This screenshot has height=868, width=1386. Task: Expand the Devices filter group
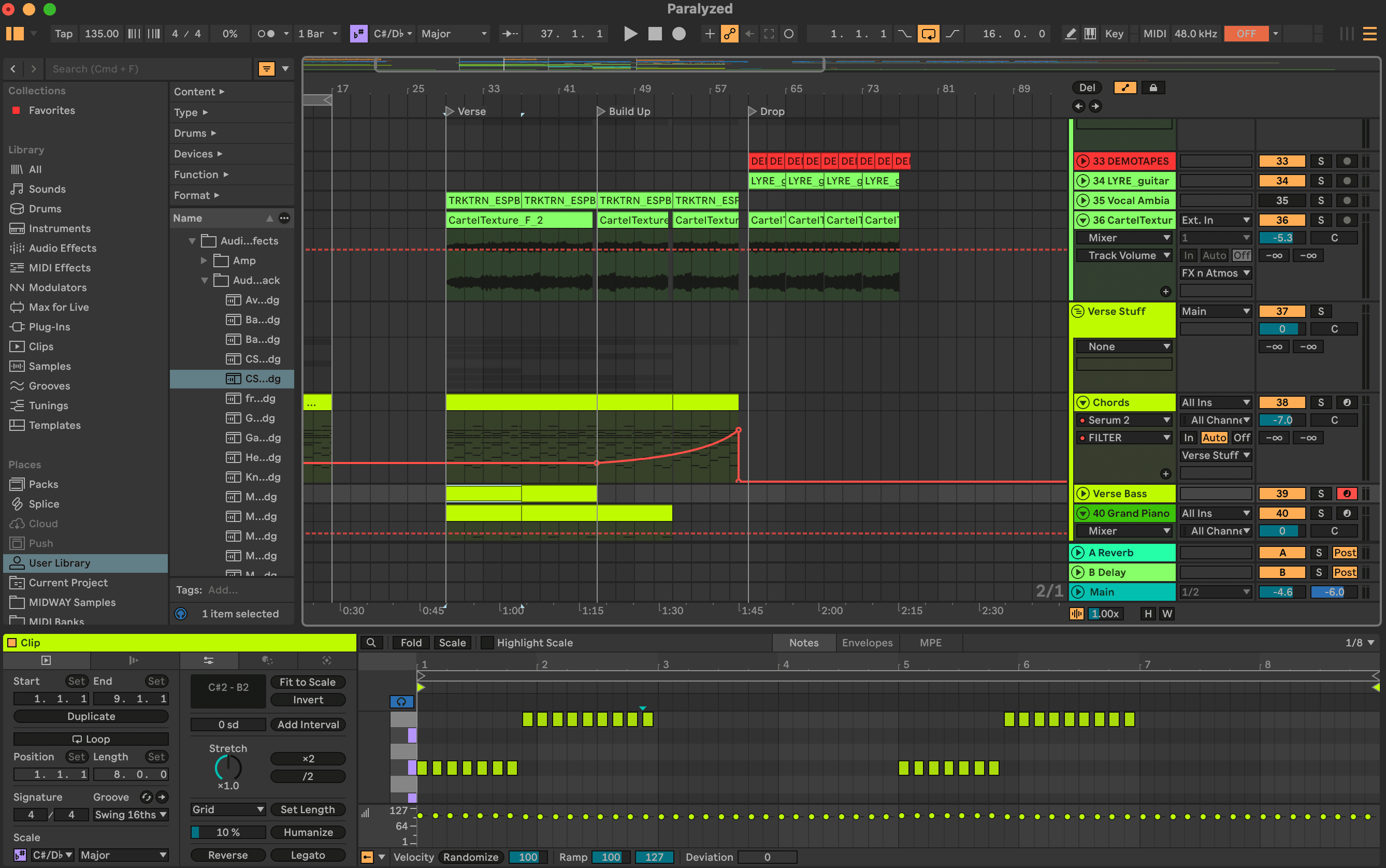pos(198,153)
